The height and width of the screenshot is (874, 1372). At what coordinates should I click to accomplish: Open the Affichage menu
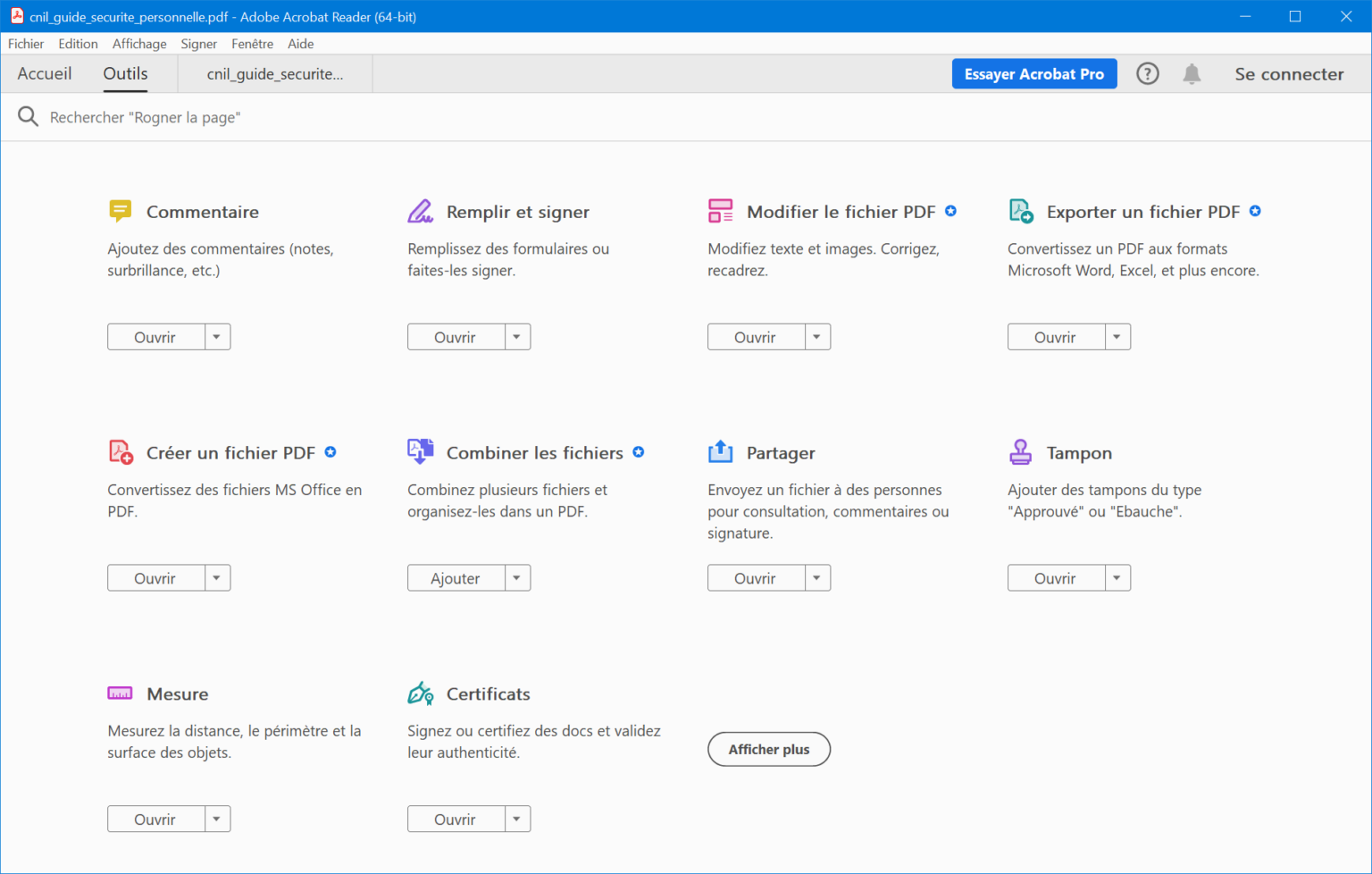tap(139, 44)
